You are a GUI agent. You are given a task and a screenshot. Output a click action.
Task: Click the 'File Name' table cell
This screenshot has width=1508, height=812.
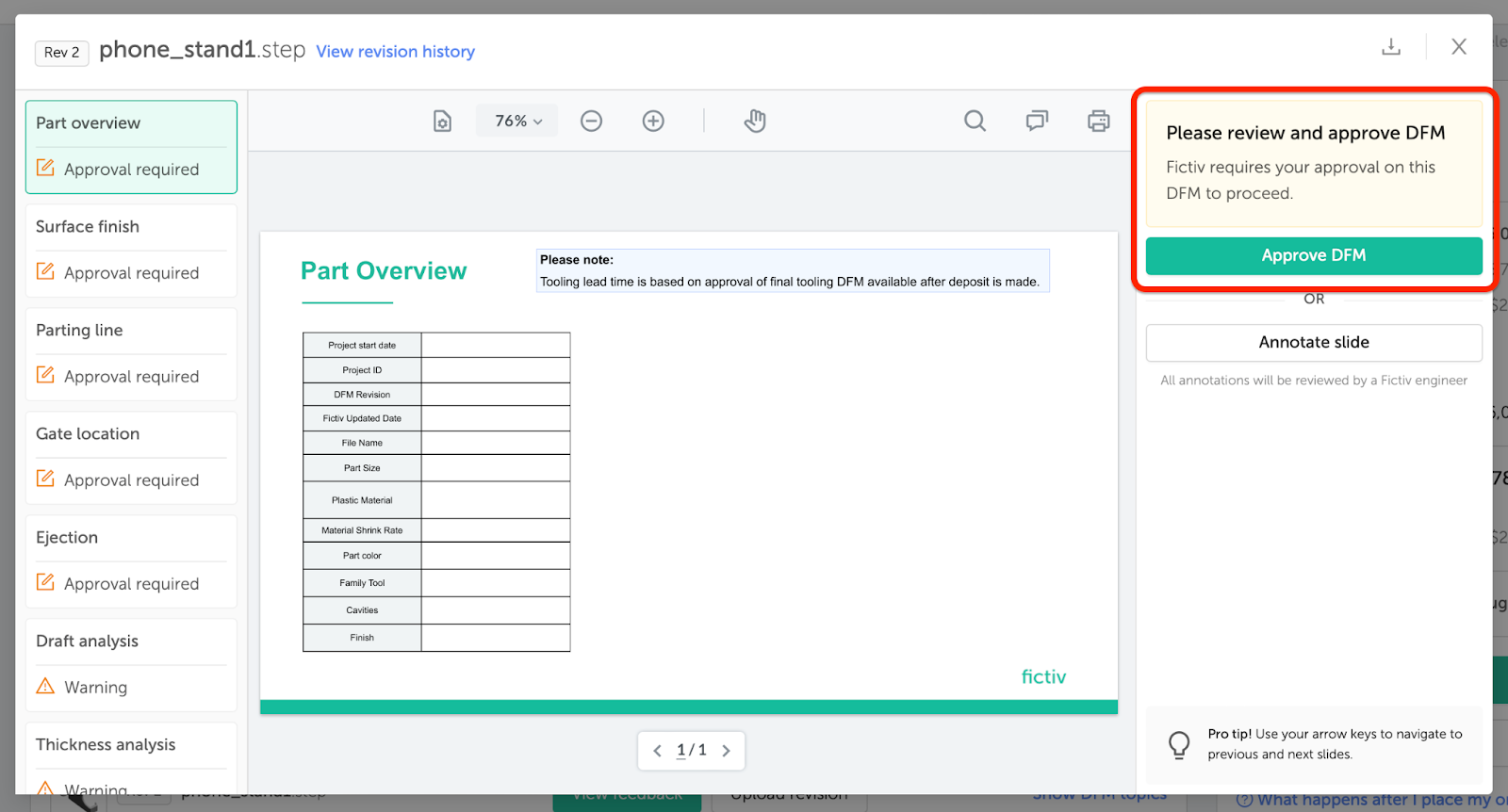362,443
